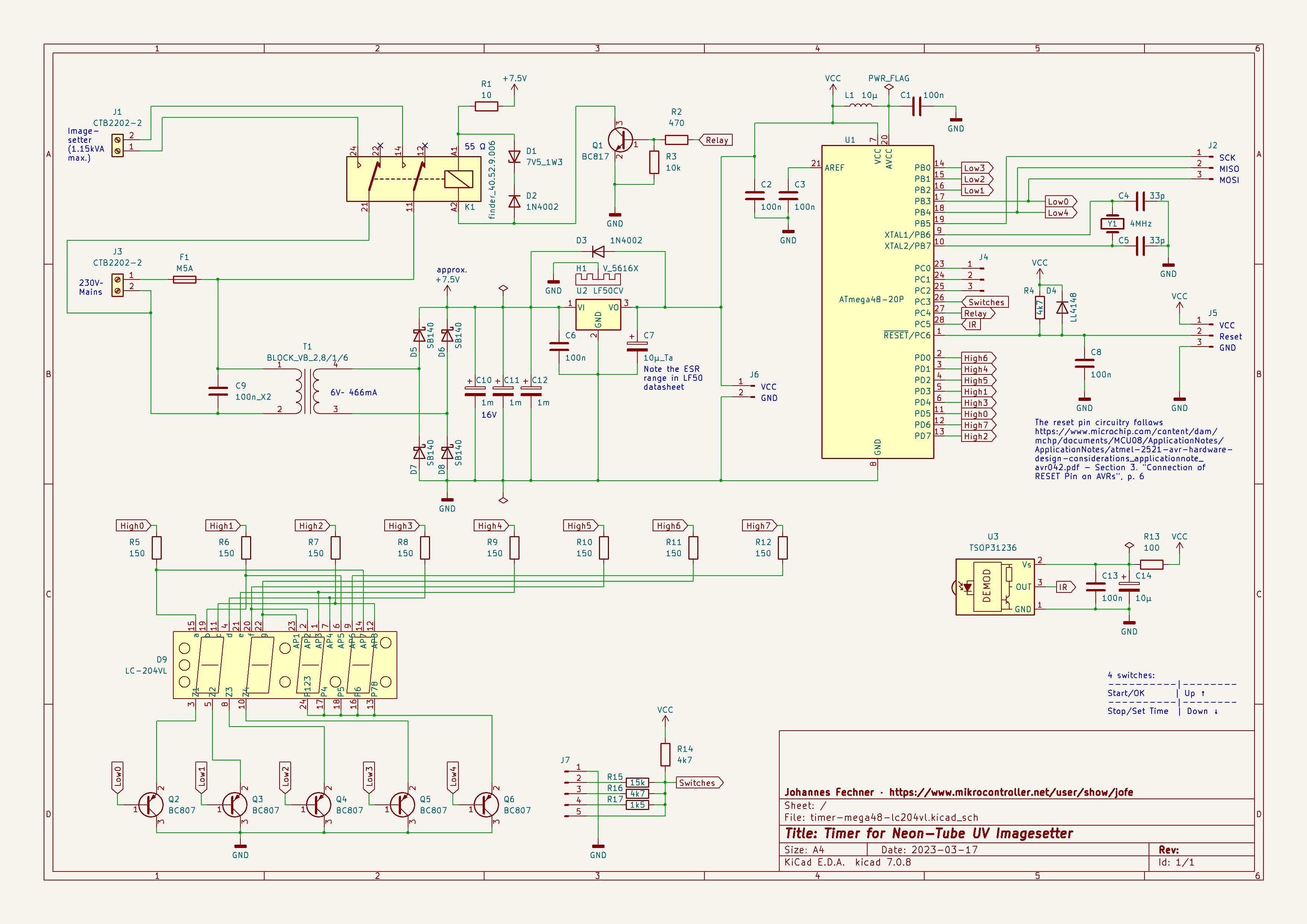Click the microchip.com reset application note URL
Image resolution: width=1307 pixels, height=924 pixels.
pyautogui.click(x=1133, y=449)
